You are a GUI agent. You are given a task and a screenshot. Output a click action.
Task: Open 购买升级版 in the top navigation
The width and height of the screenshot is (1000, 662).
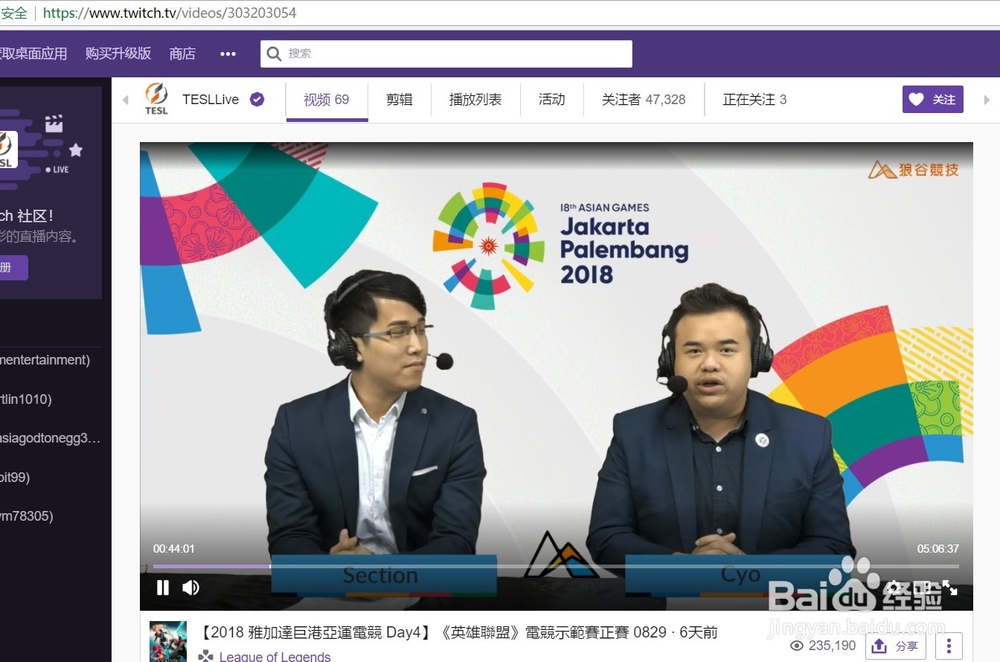click(118, 54)
